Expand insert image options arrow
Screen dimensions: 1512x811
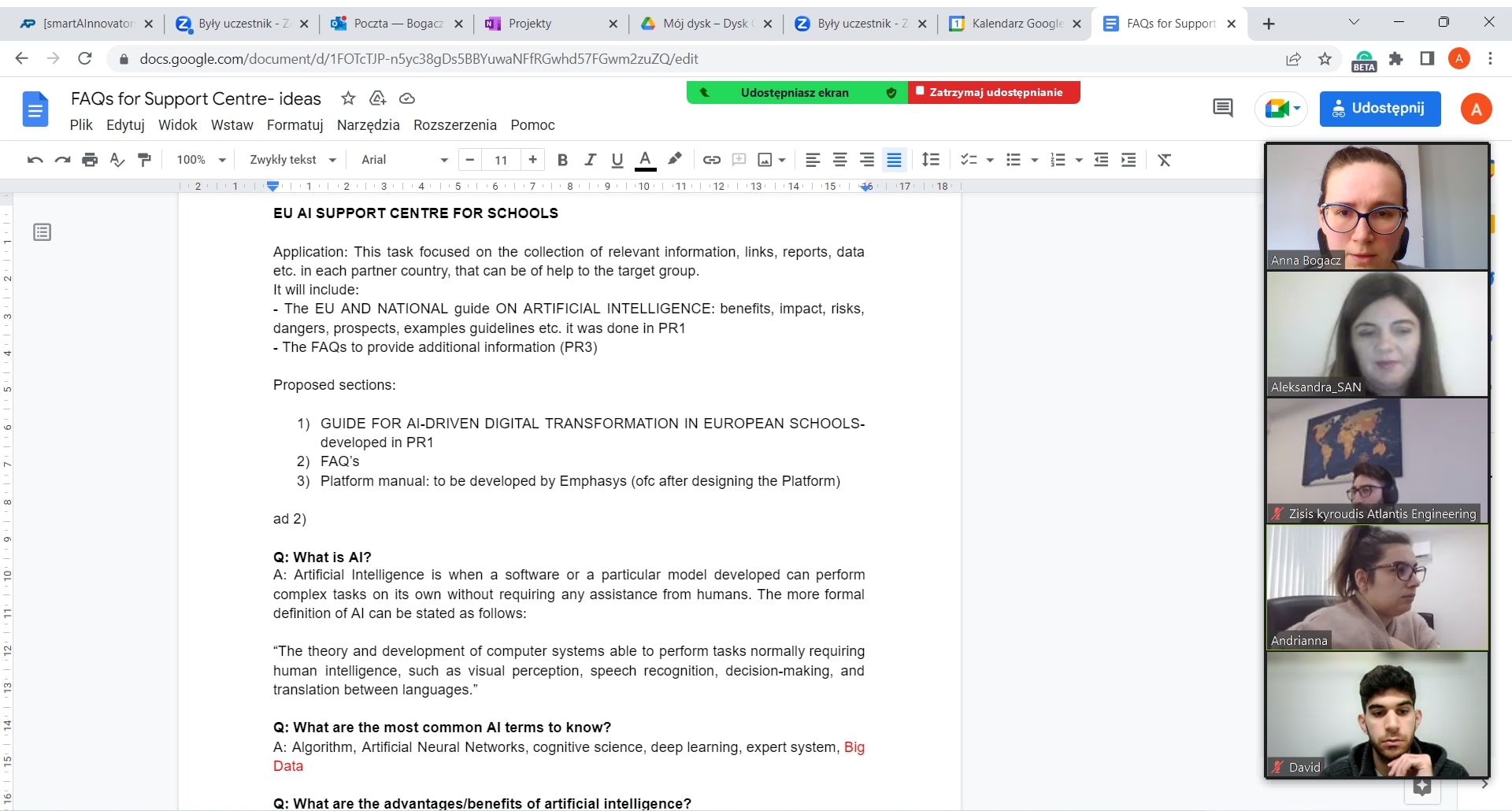click(782, 160)
